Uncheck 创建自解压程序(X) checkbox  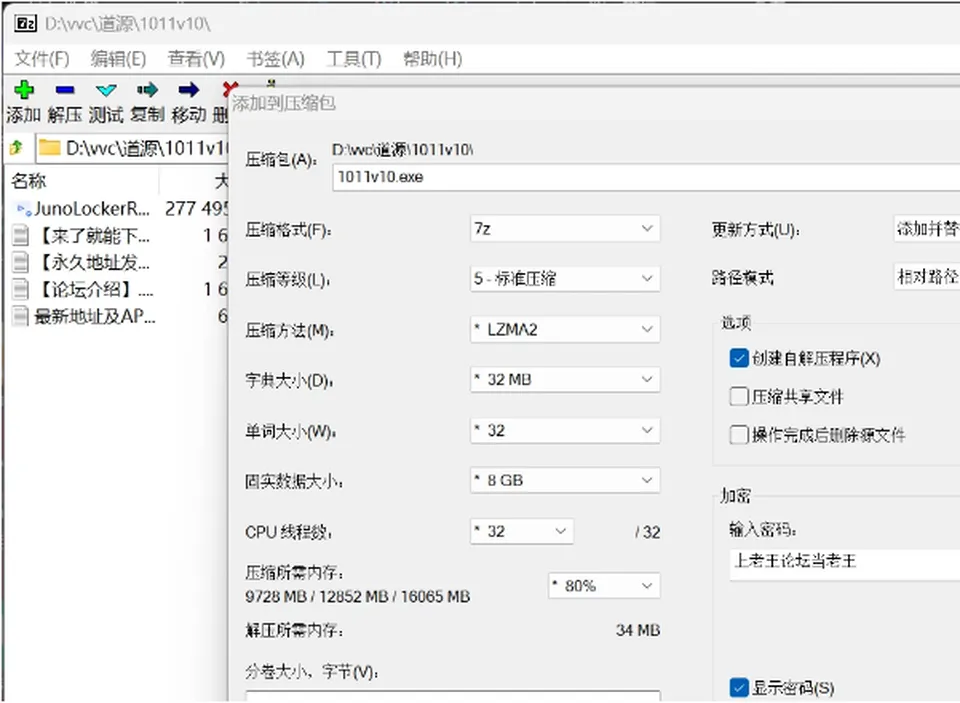click(739, 358)
